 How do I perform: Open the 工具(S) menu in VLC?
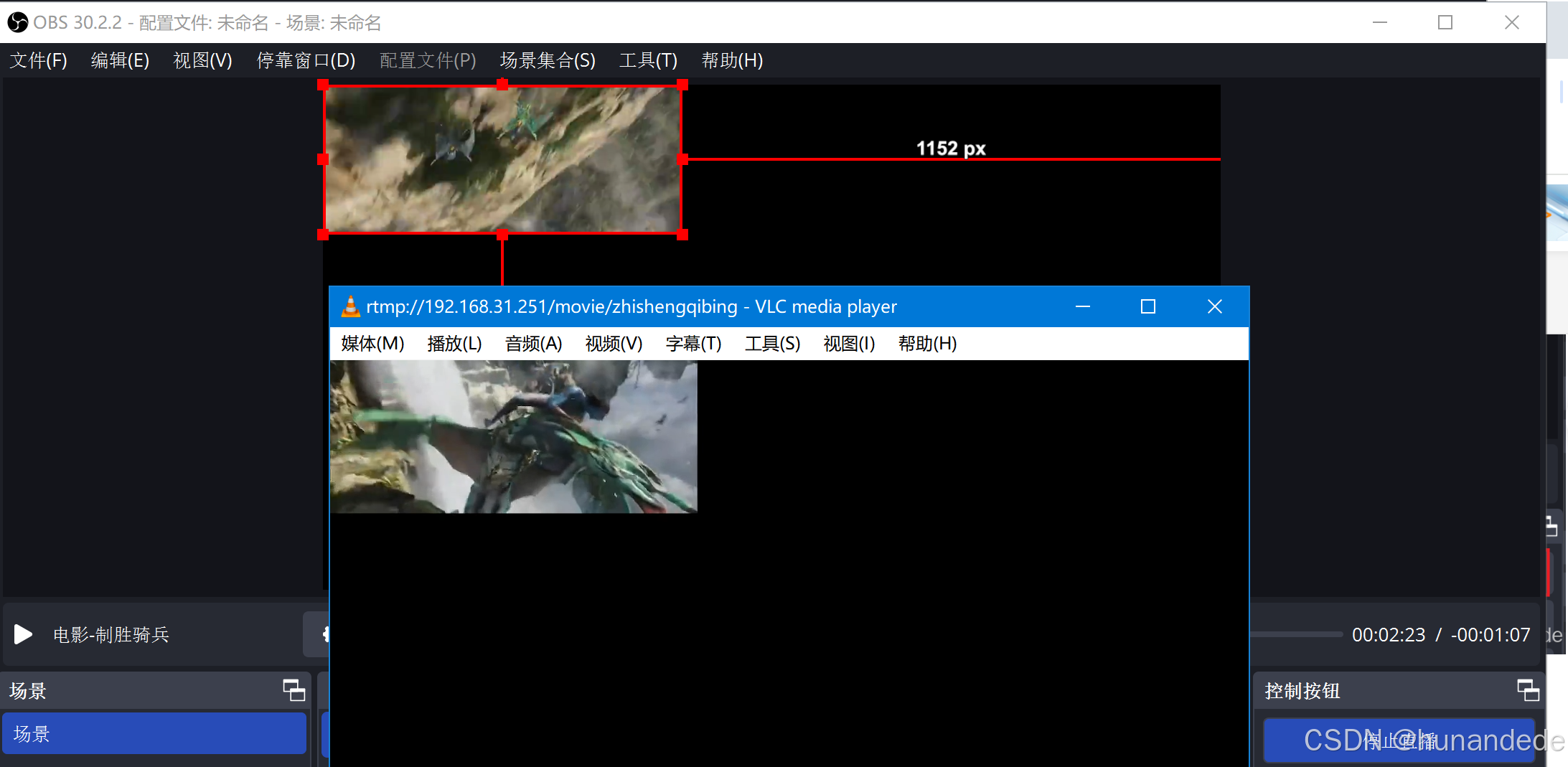772,344
